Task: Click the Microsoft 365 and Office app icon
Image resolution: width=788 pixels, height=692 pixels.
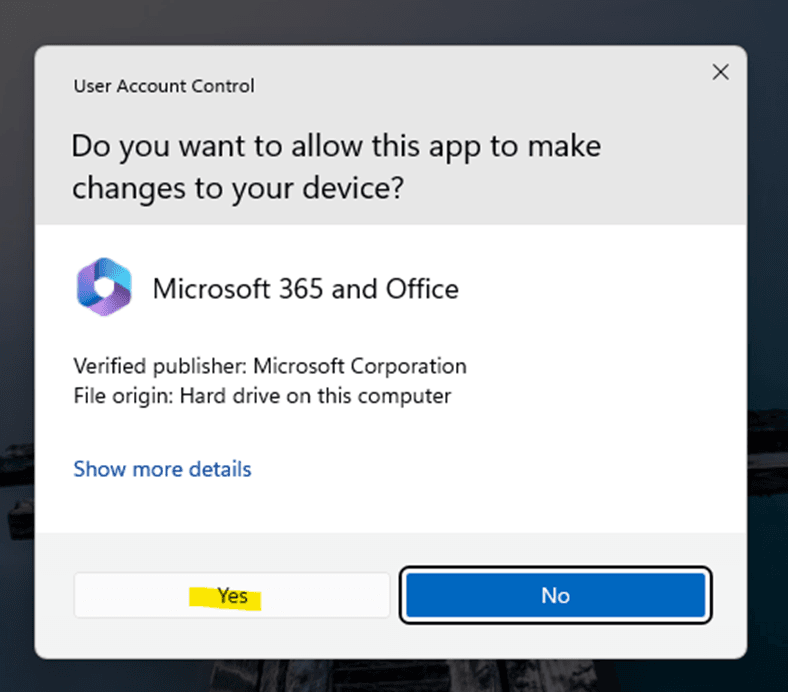Action: [104, 289]
